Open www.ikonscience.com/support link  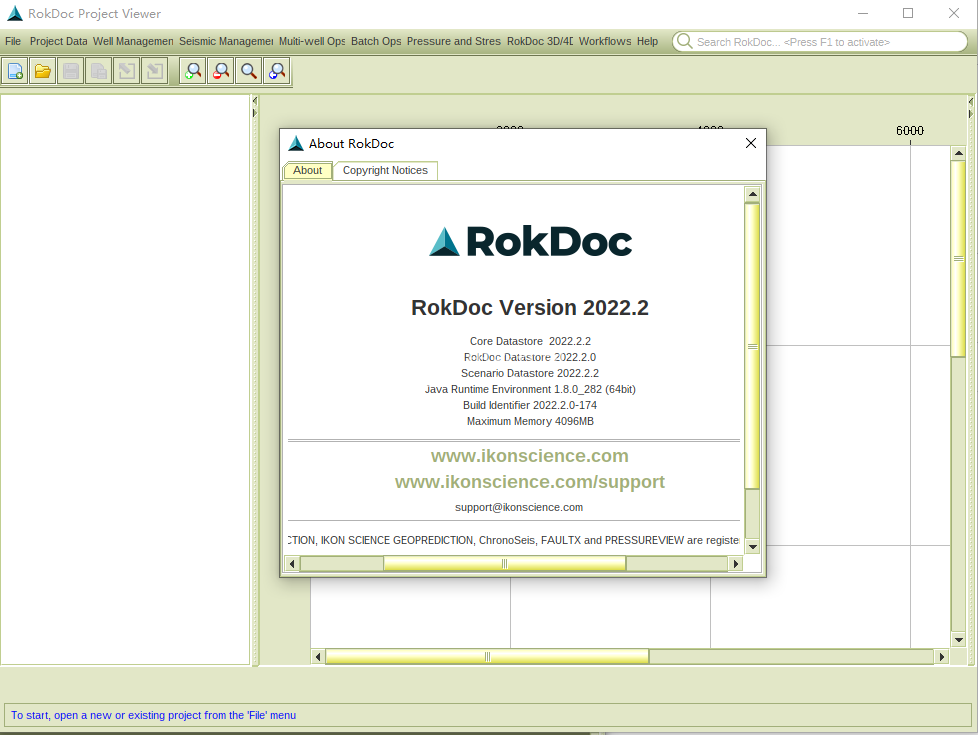click(530, 482)
